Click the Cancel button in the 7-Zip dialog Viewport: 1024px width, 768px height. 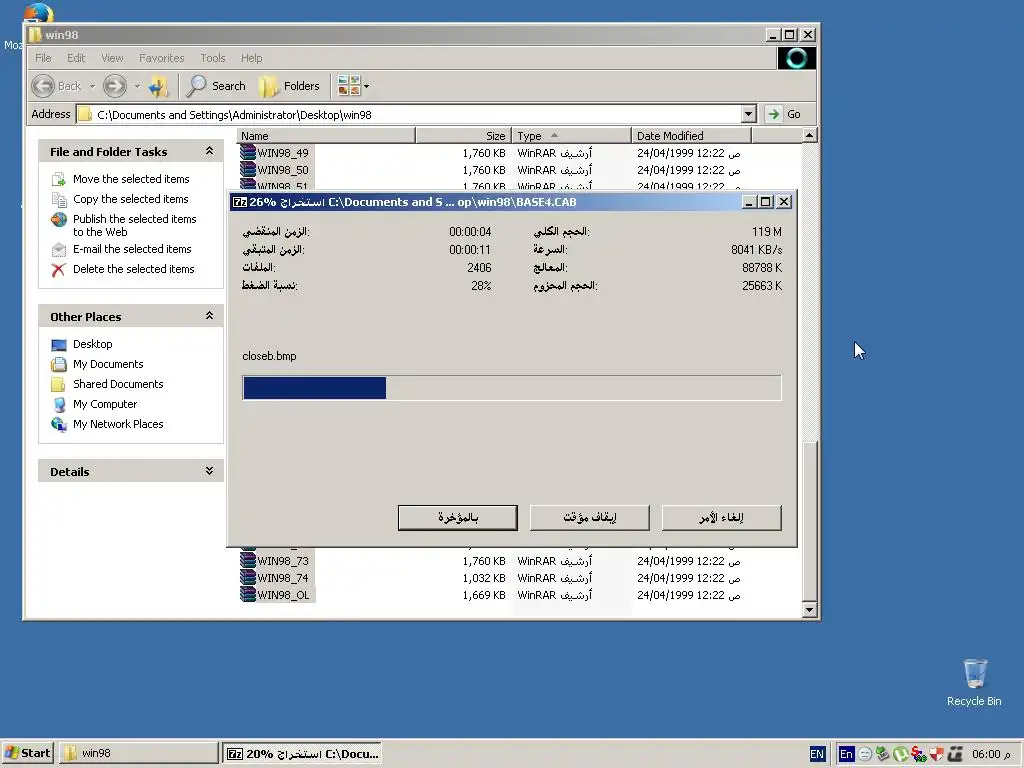722,518
